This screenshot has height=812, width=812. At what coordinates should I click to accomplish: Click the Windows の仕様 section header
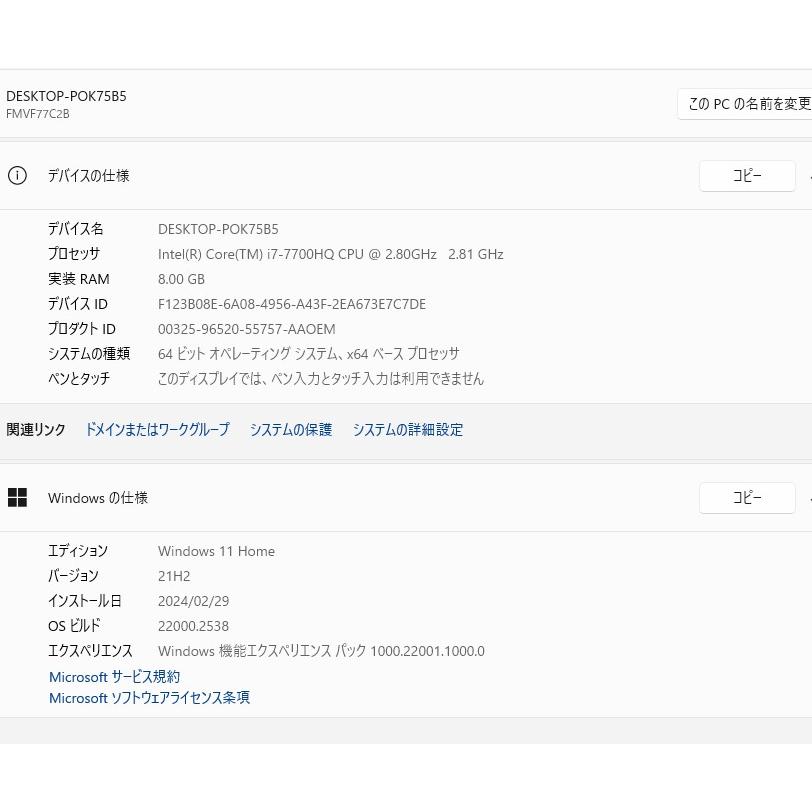[98, 498]
